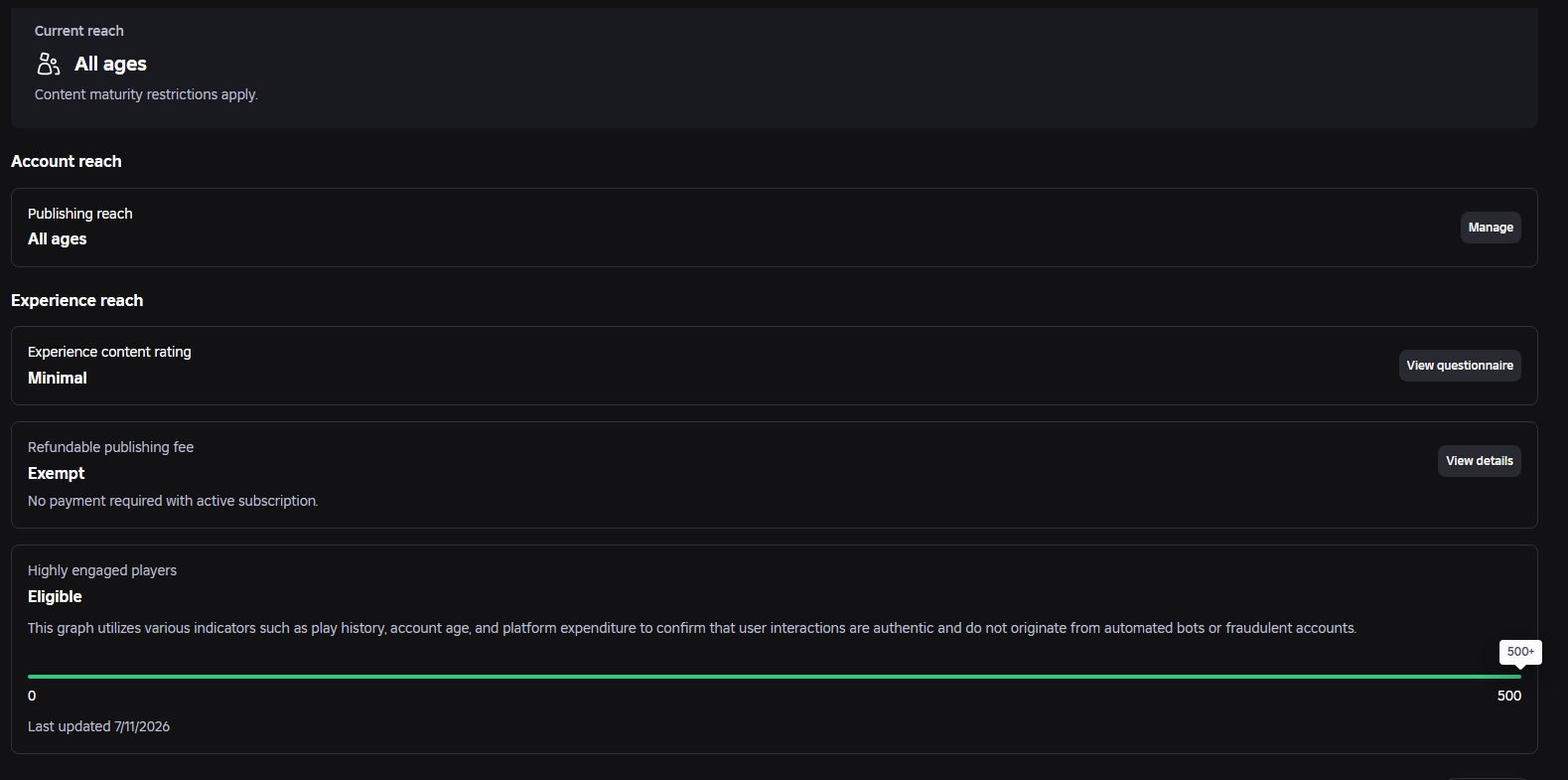Click the Eligible status text
The width and height of the screenshot is (1568, 780).
tap(55, 596)
